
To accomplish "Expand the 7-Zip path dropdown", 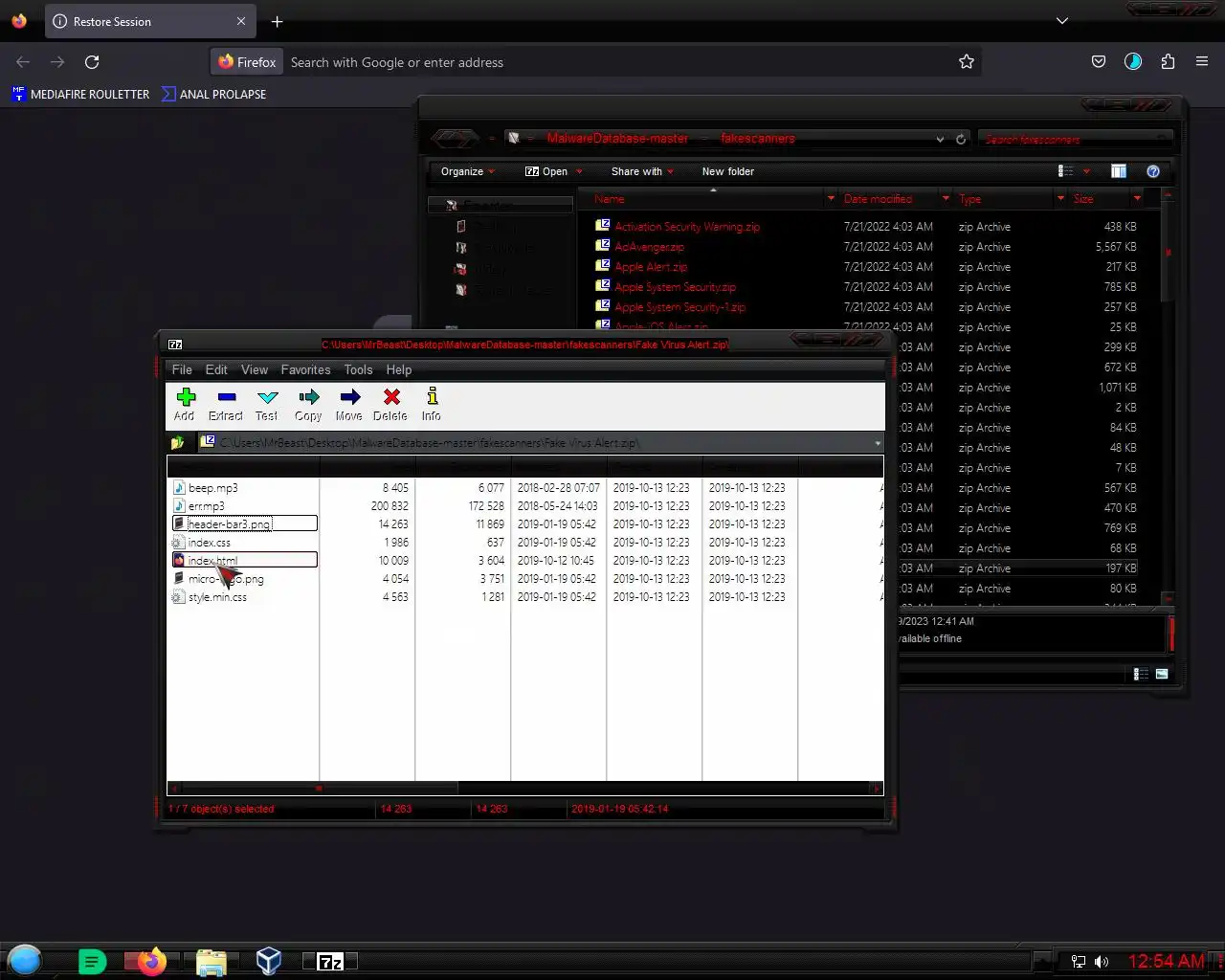I will click(x=878, y=443).
